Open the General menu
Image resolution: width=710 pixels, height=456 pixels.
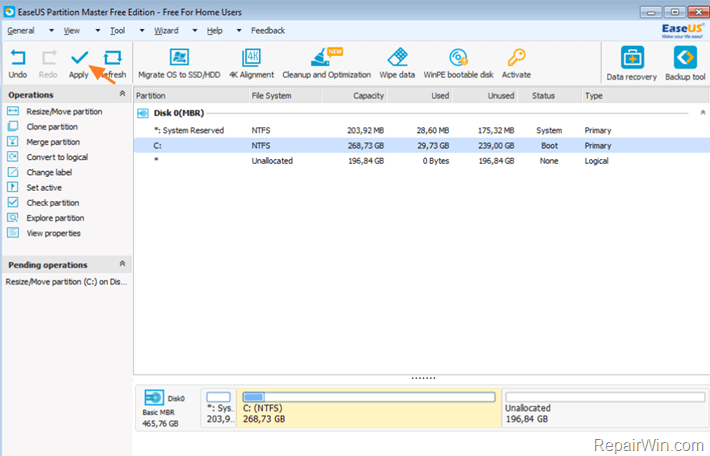pos(21,31)
